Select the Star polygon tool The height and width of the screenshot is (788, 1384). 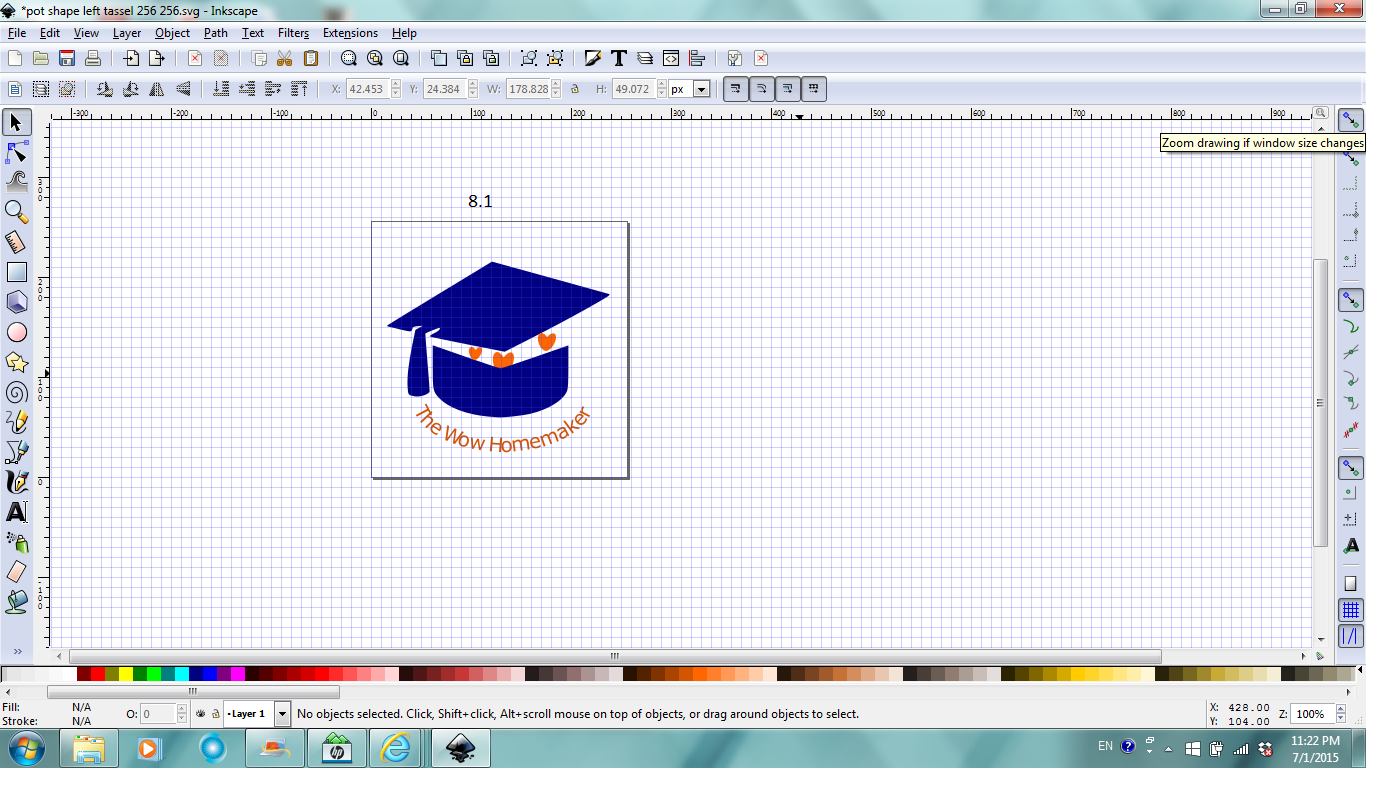(x=17, y=362)
